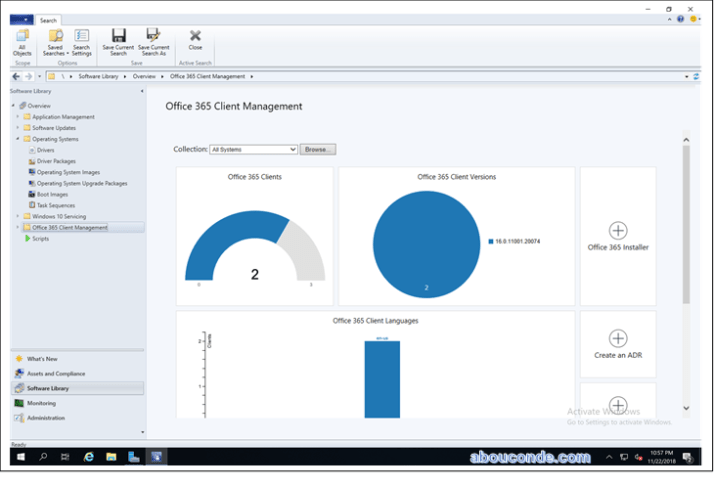
Task: Collapse the Operating Systems tree node
Action: 17,139
